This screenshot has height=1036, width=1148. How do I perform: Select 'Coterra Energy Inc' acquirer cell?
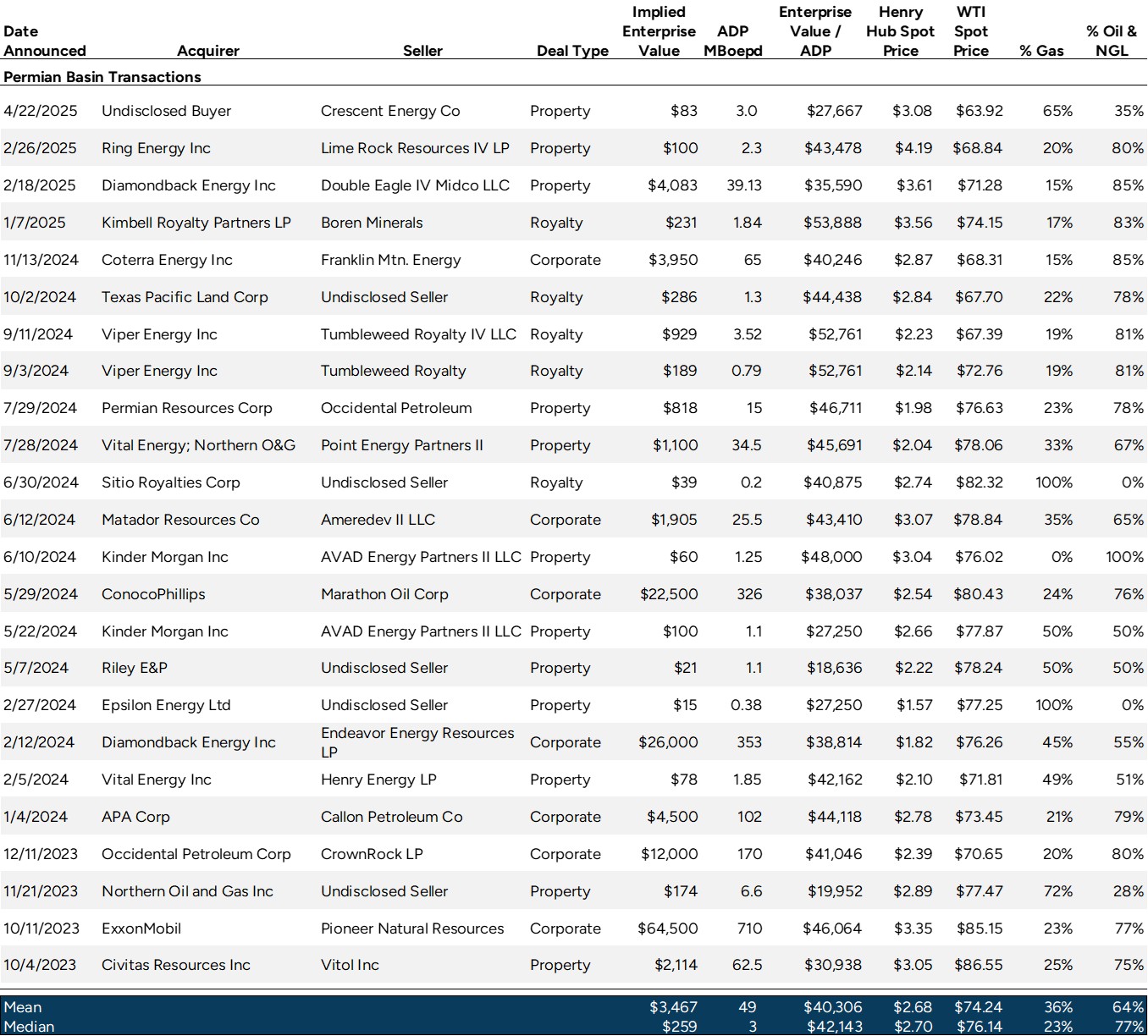click(167, 260)
